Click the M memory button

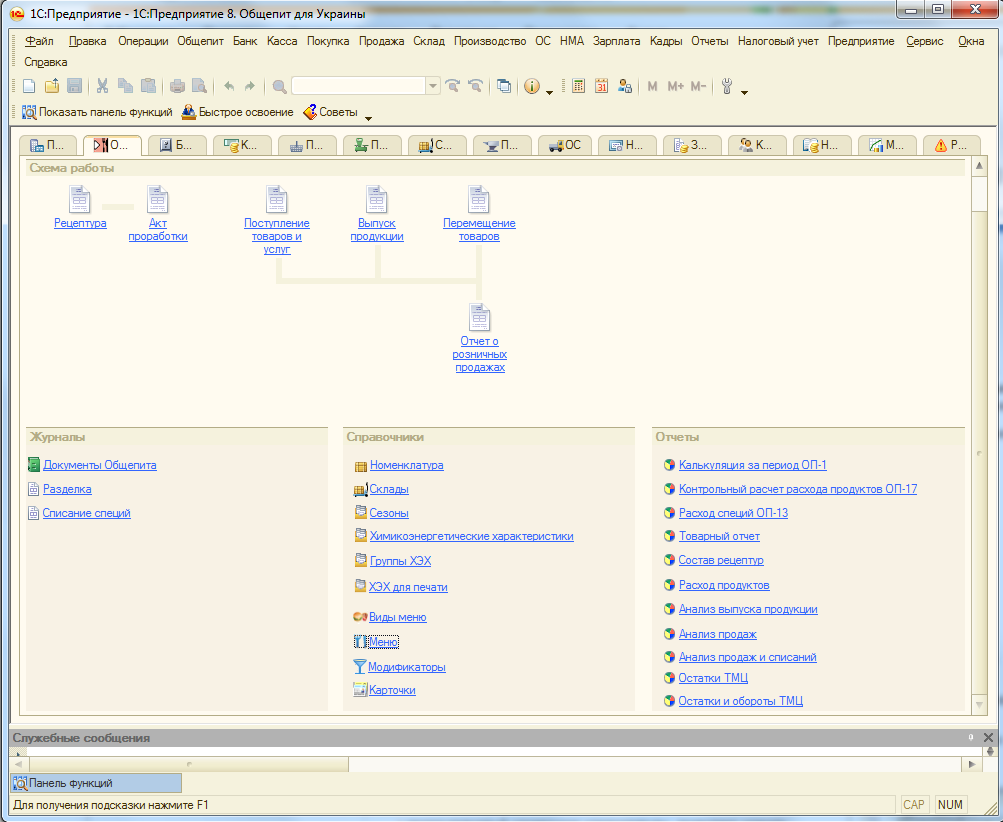tap(652, 86)
